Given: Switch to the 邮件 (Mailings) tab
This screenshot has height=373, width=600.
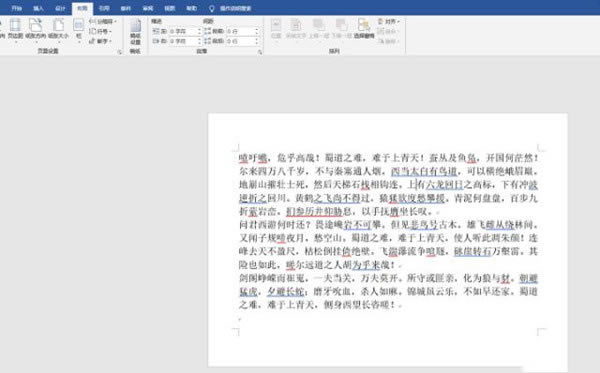Looking at the screenshot, I should 126,8.
